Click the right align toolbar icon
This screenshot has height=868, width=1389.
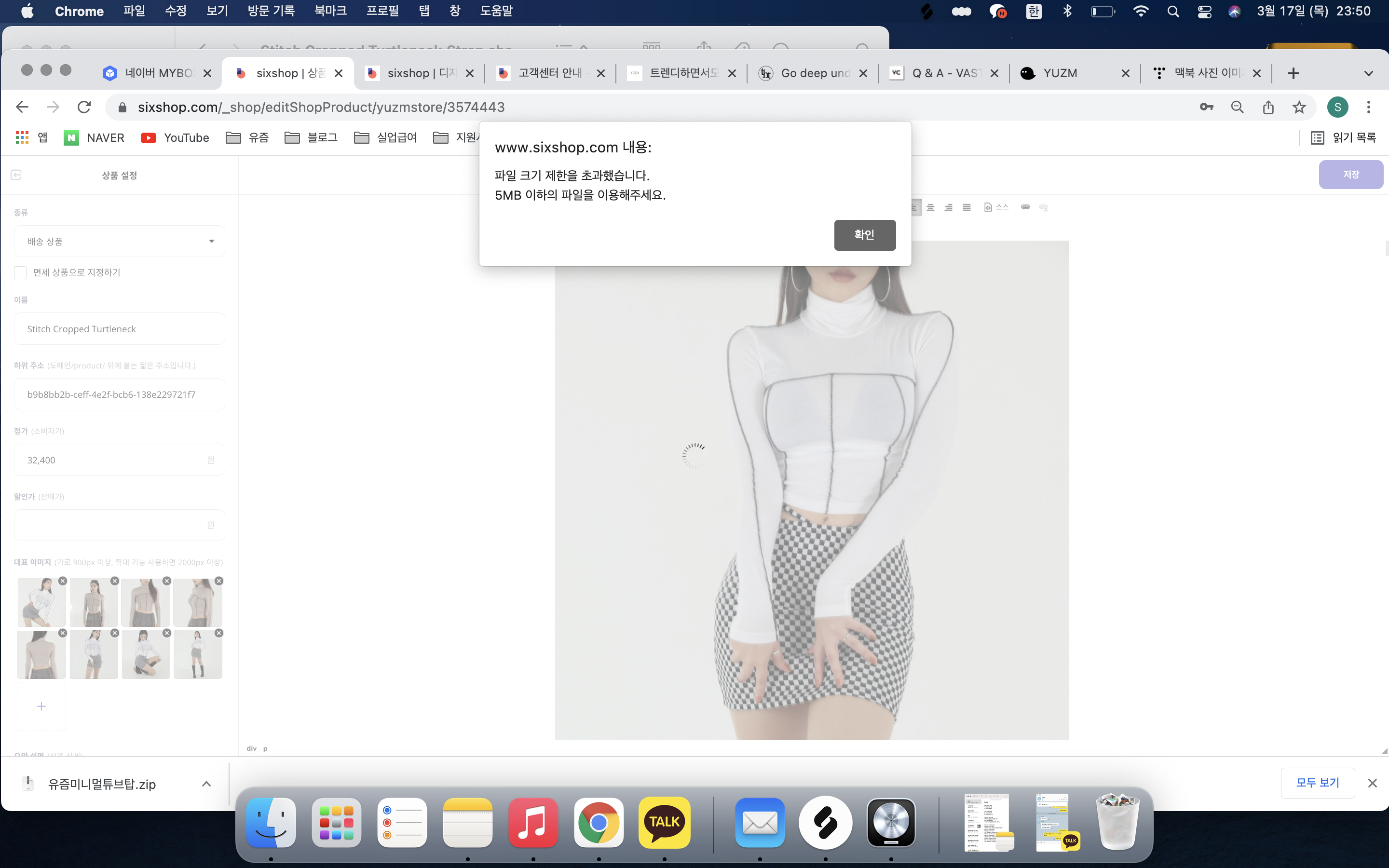(948, 207)
